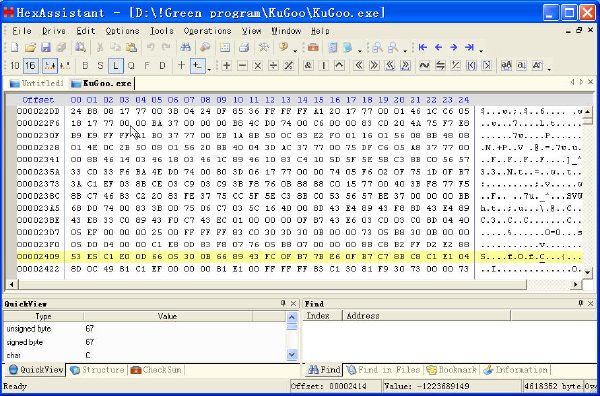600x396 pixels.
Task: Click the shift left (<<) operation button
Action: 359,66
